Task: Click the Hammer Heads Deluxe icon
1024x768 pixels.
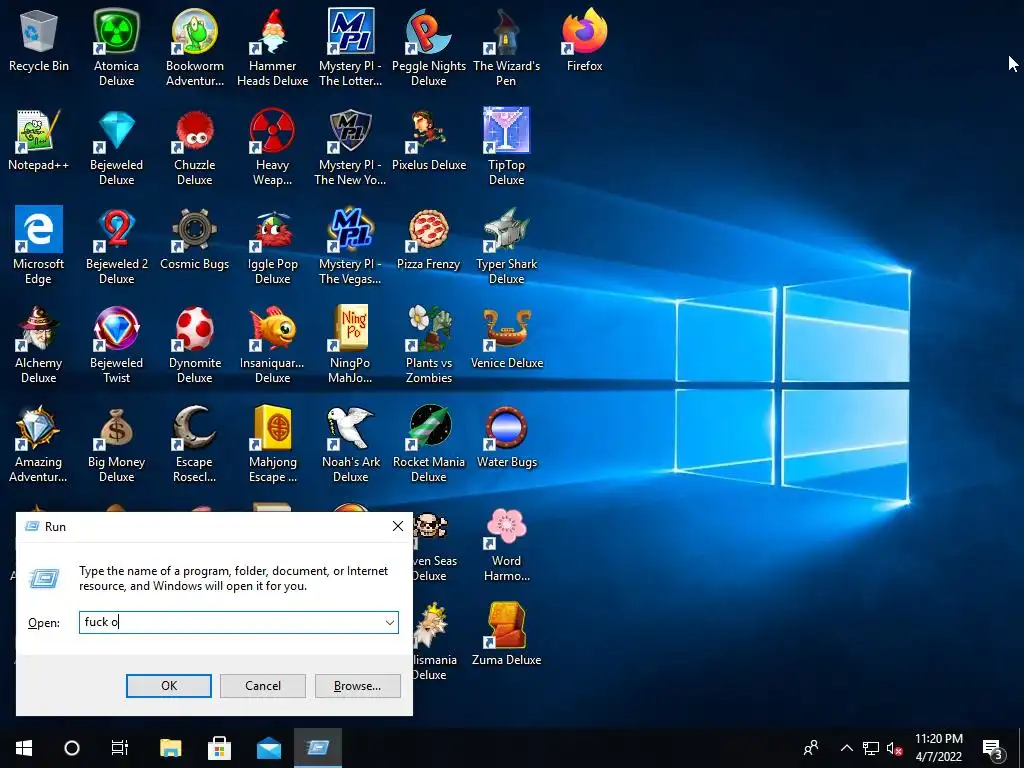Action: [x=272, y=47]
